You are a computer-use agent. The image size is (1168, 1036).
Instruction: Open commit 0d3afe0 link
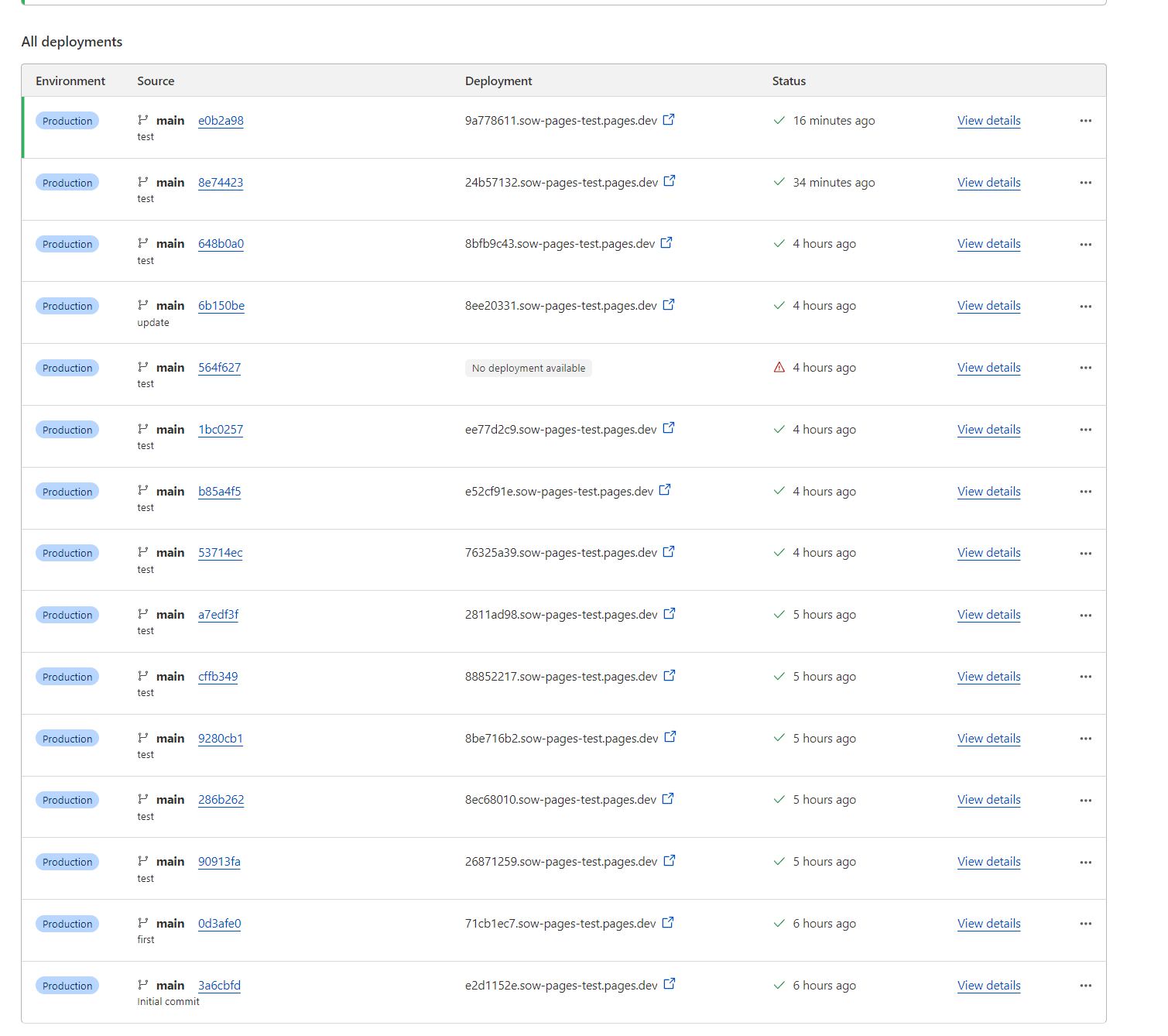click(219, 924)
